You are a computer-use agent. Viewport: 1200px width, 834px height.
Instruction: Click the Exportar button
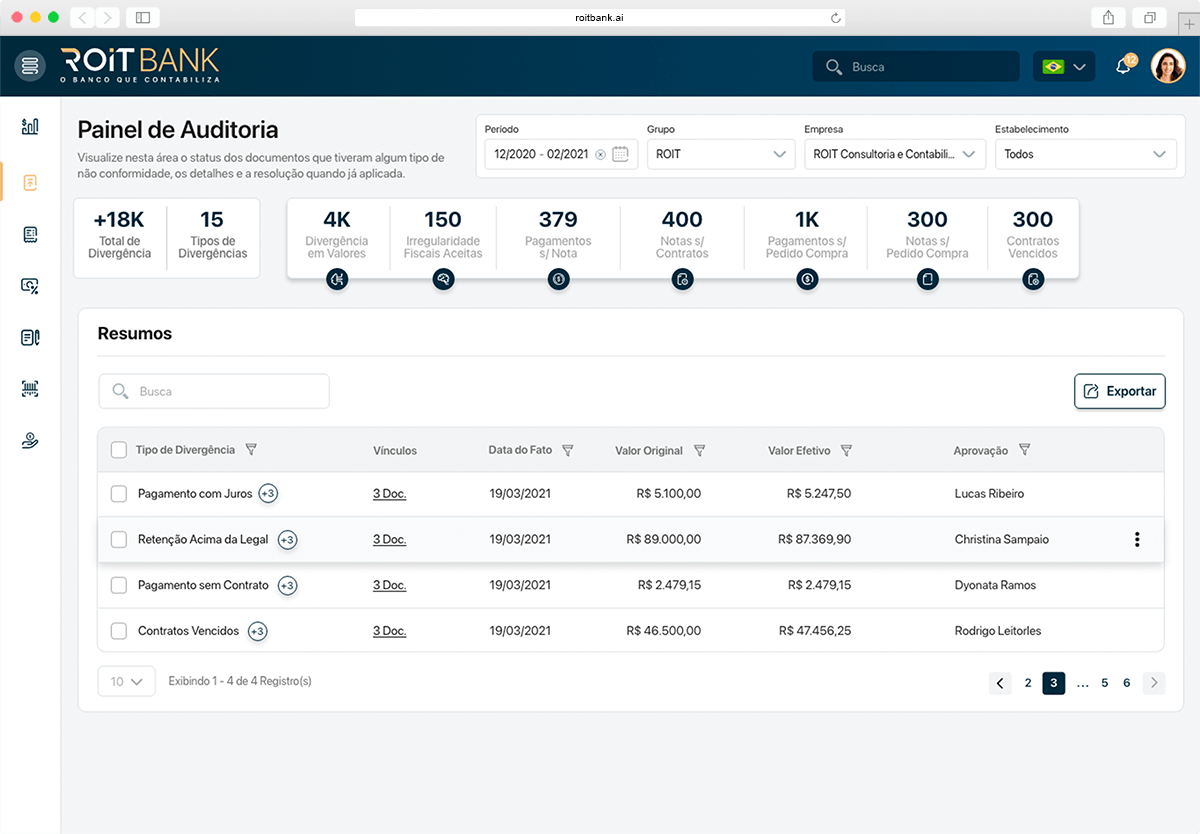pos(1119,391)
